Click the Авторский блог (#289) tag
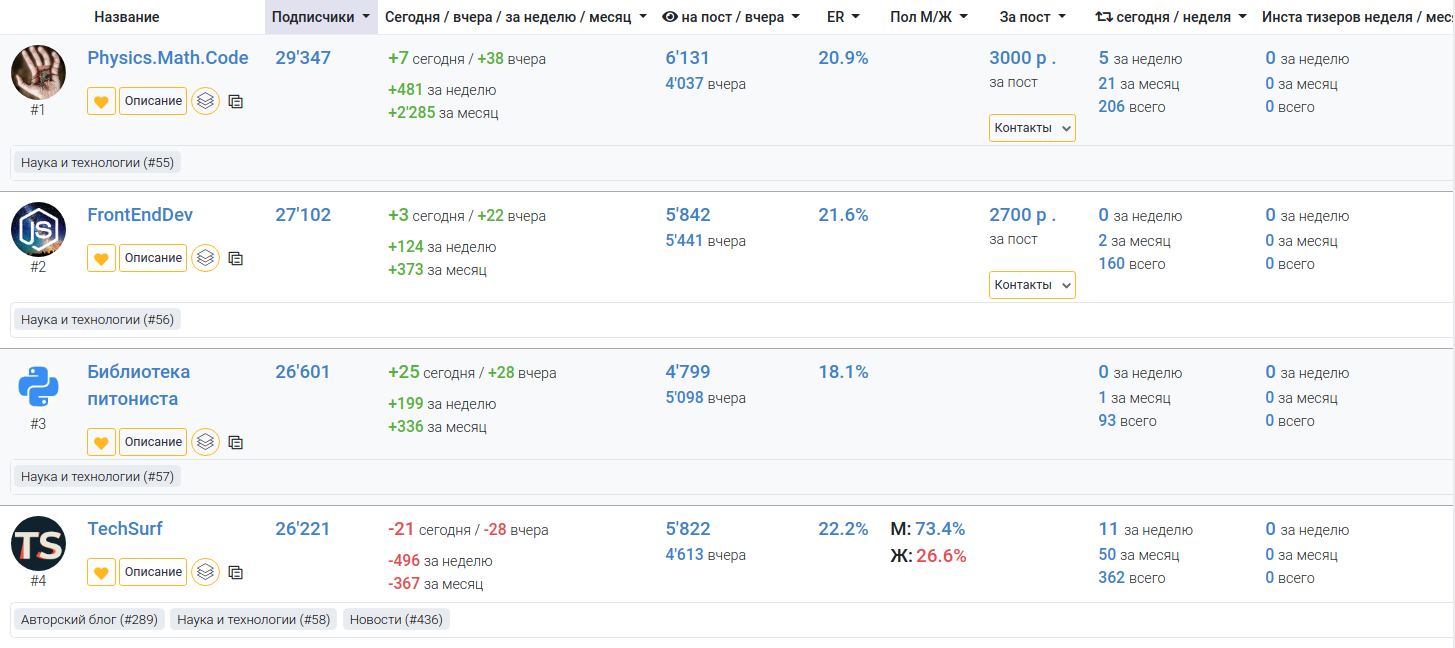This screenshot has height=648, width=1455. click(89, 620)
